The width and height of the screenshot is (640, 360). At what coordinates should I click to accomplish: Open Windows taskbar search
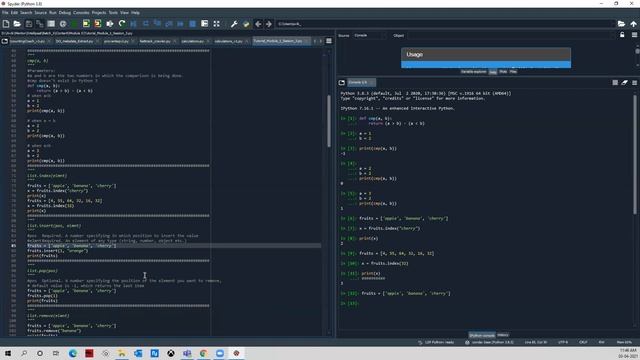[x=24, y=353]
